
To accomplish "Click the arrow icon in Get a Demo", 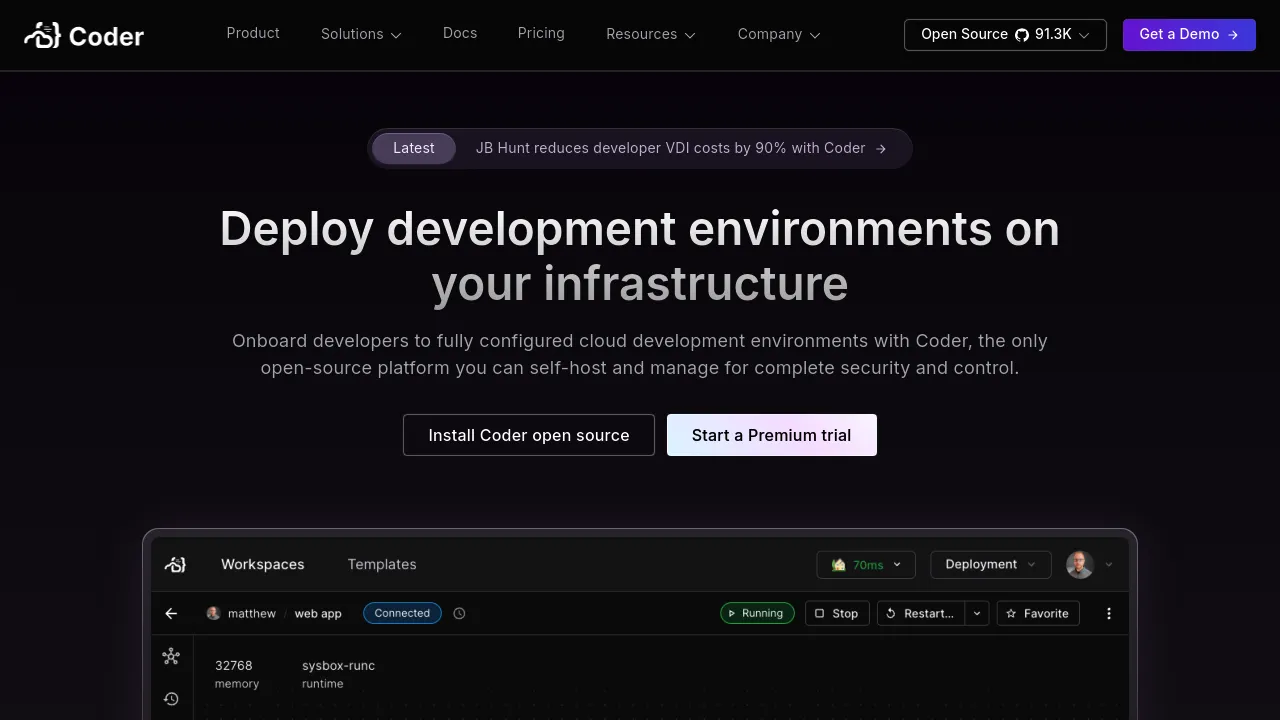I will 1233,34.
